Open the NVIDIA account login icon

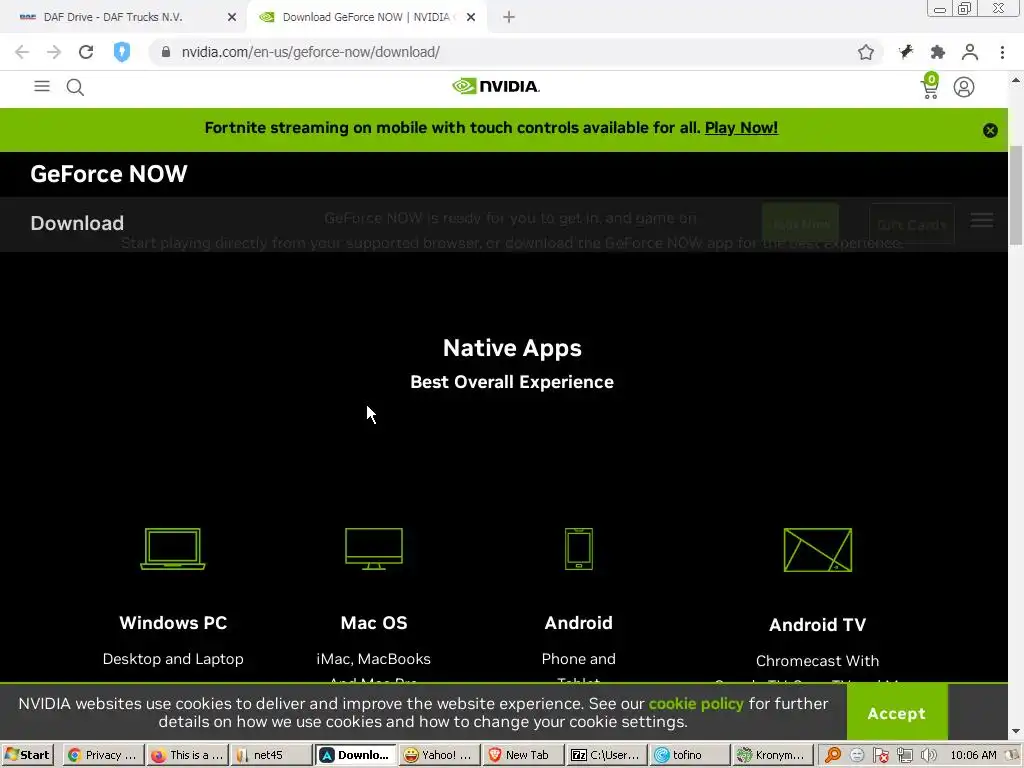pyautogui.click(x=964, y=87)
